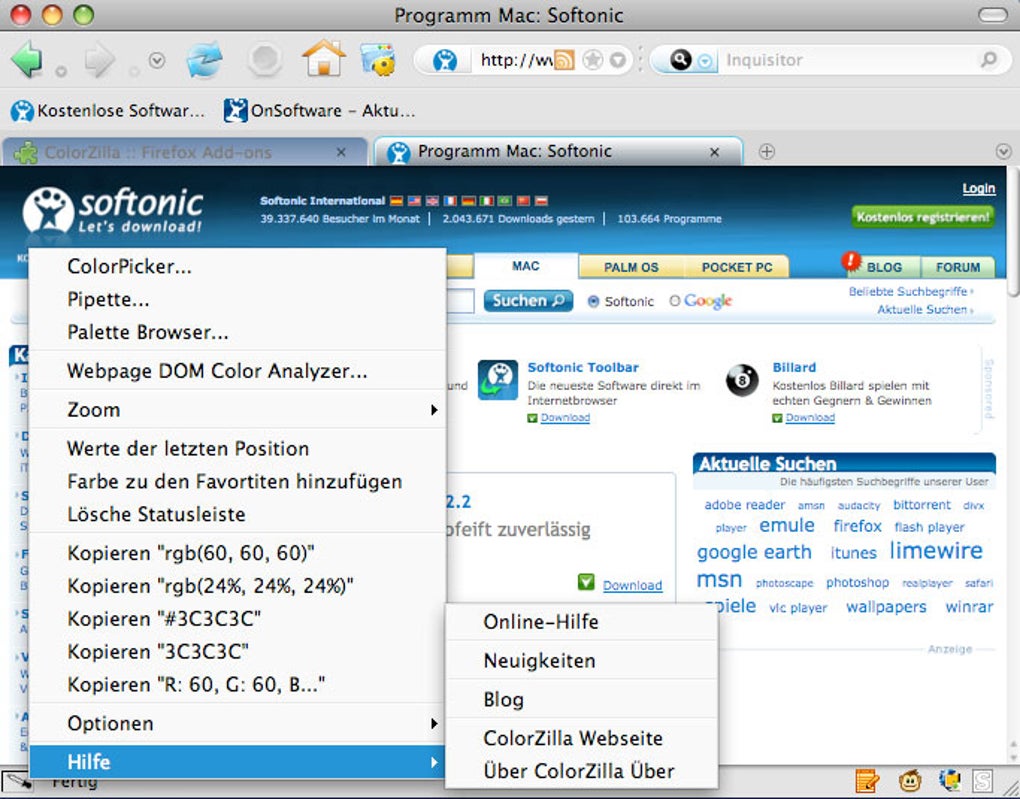Click the Softonic logo
The width and height of the screenshot is (1020, 799).
[x=112, y=210]
